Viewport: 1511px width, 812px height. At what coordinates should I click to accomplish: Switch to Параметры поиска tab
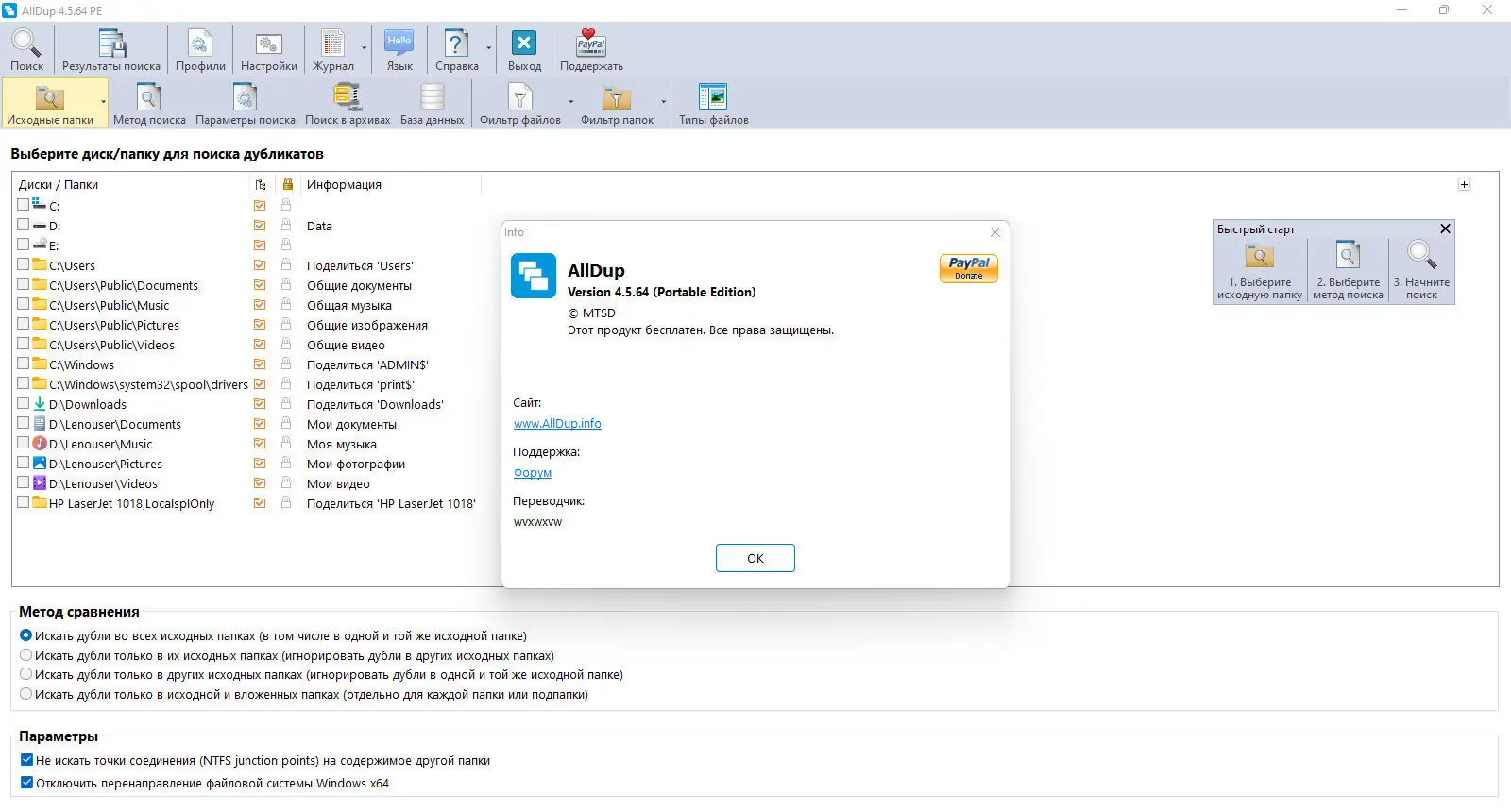pyautogui.click(x=246, y=103)
